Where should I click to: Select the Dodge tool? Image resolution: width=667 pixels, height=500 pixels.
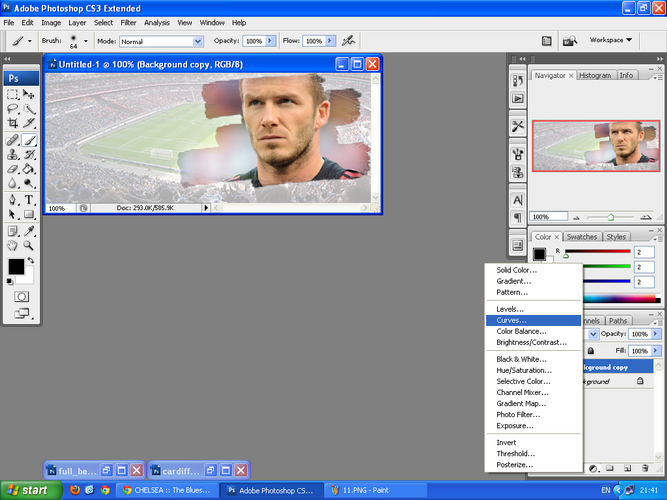coord(29,183)
